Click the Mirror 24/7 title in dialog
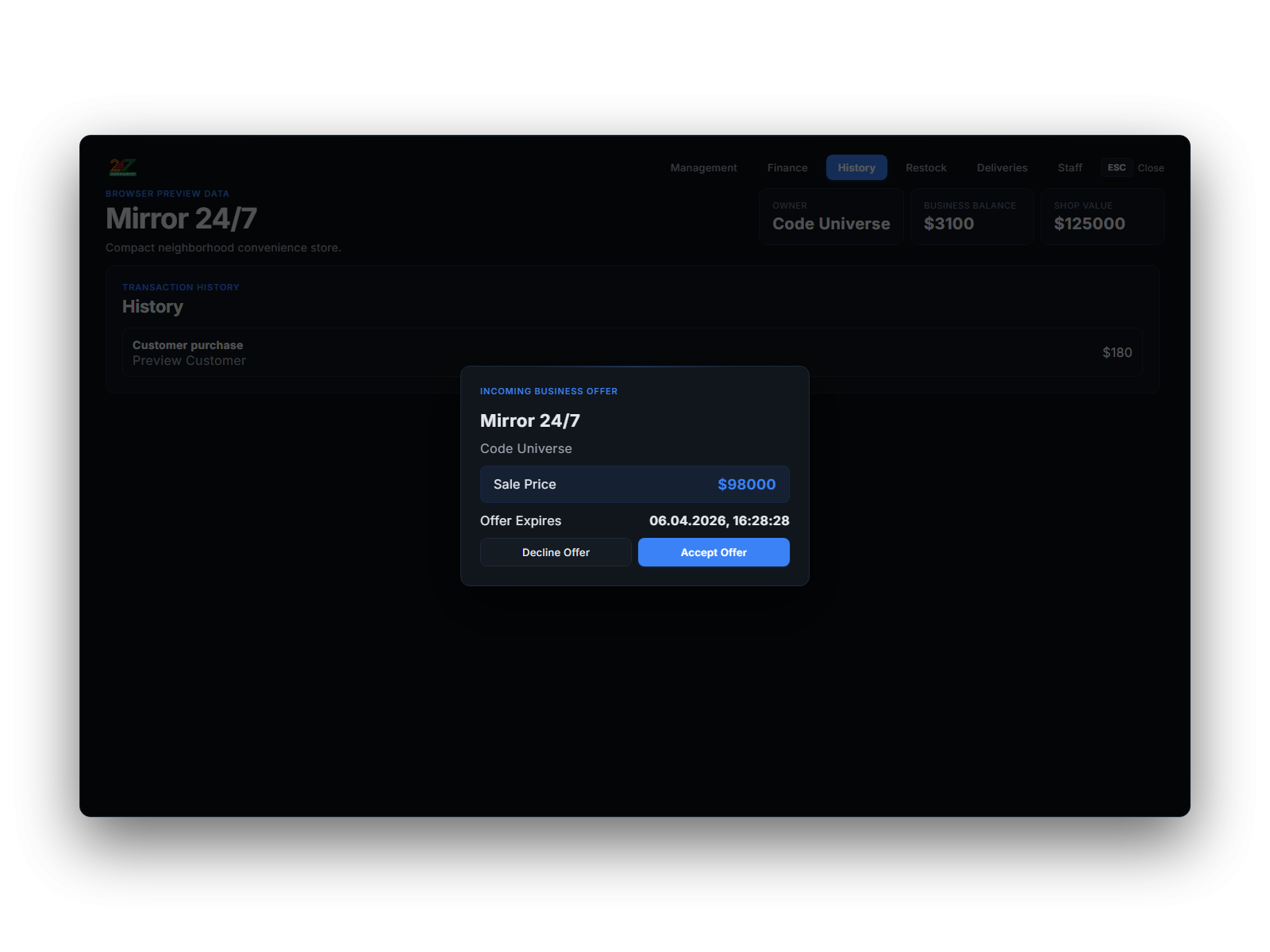The image size is (1270, 952). click(530, 420)
